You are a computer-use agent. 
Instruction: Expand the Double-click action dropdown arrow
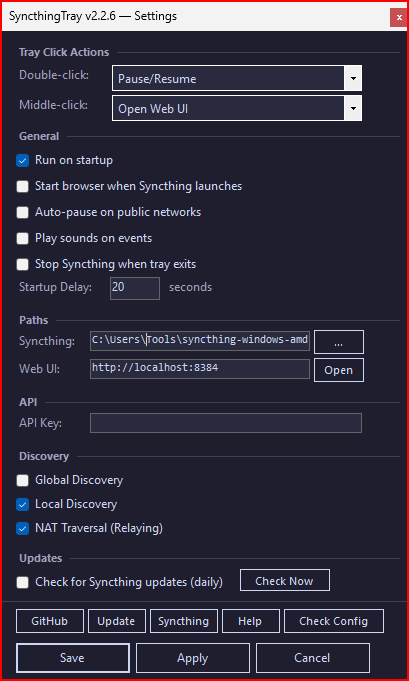(x=353, y=79)
